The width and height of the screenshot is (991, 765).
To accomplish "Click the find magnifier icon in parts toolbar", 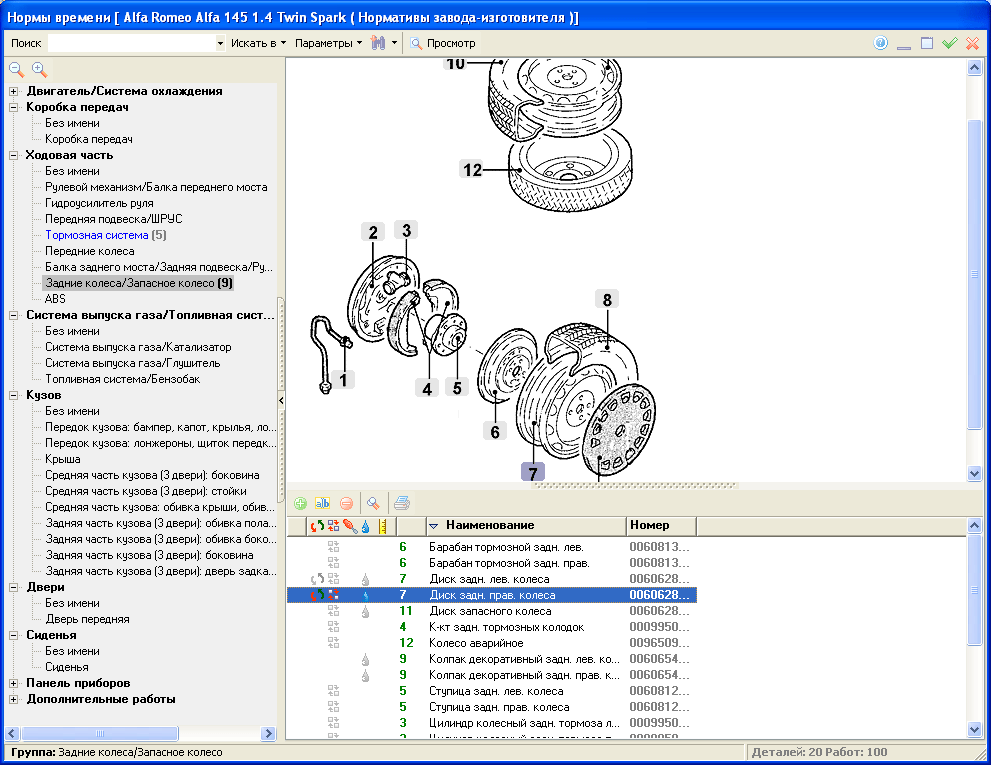I will pyautogui.click(x=372, y=503).
